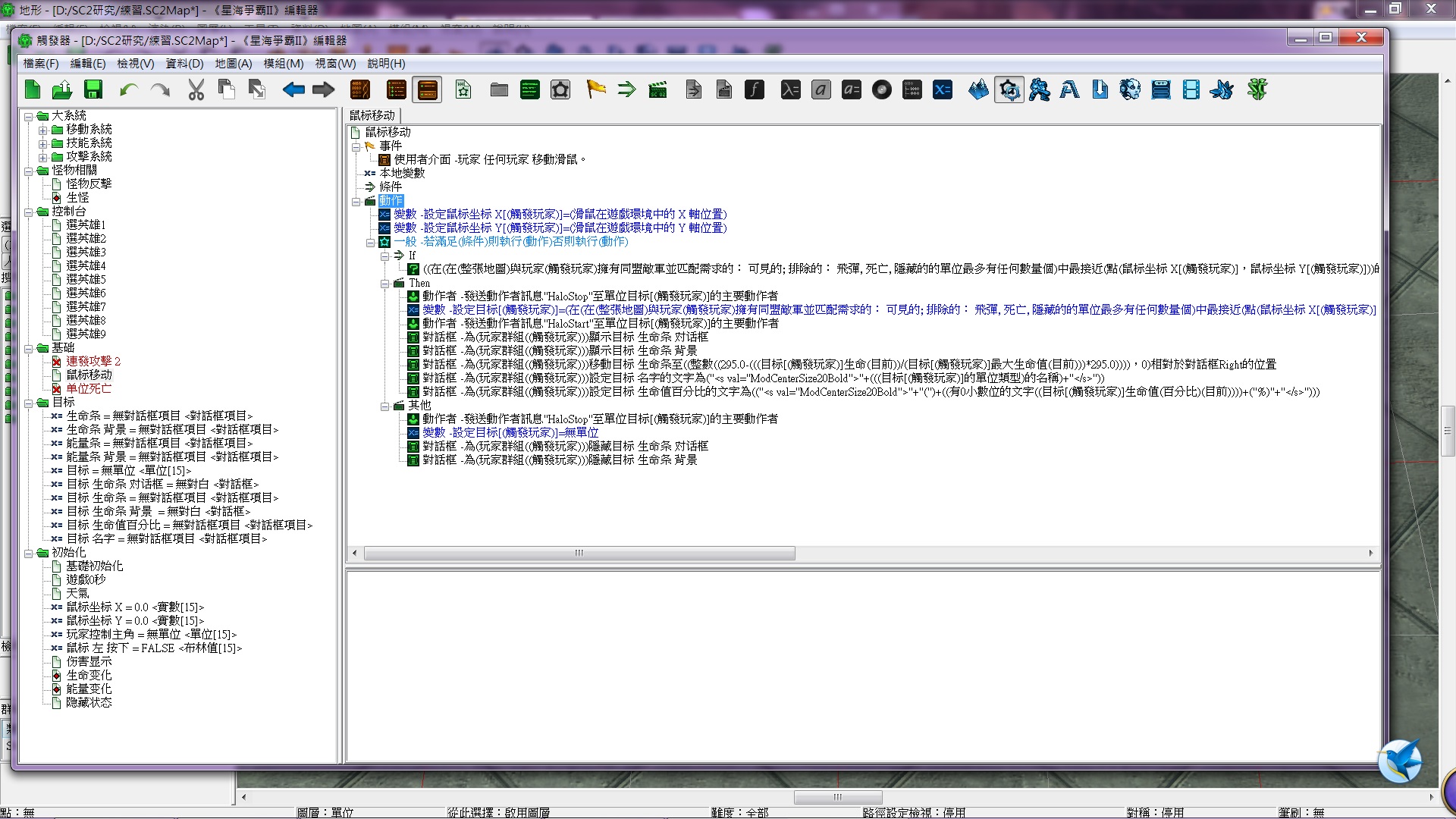The image size is (1456, 819).
Task: Cut the selection with the scissors icon
Action: coord(196,89)
